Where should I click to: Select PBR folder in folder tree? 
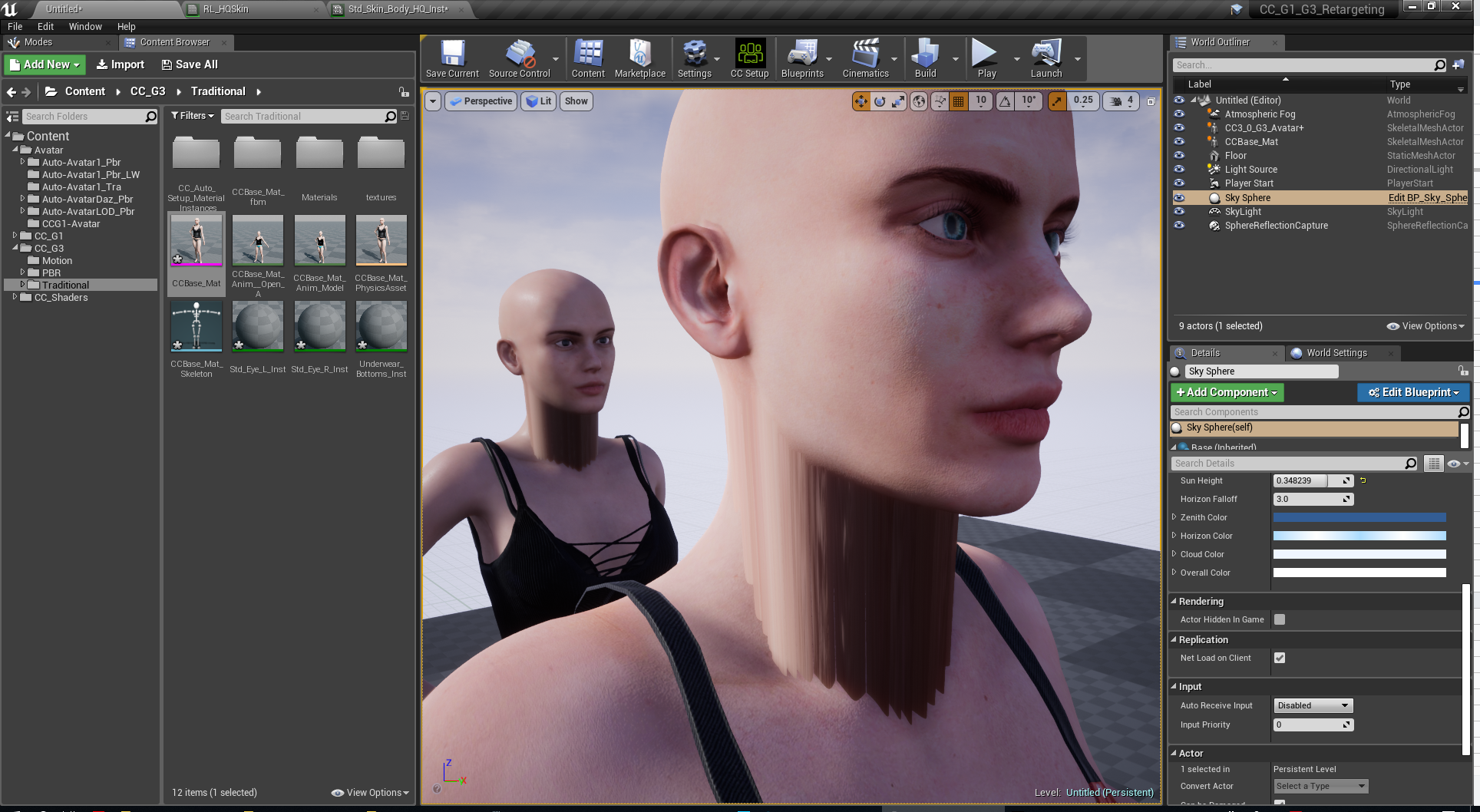pyautogui.click(x=51, y=272)
